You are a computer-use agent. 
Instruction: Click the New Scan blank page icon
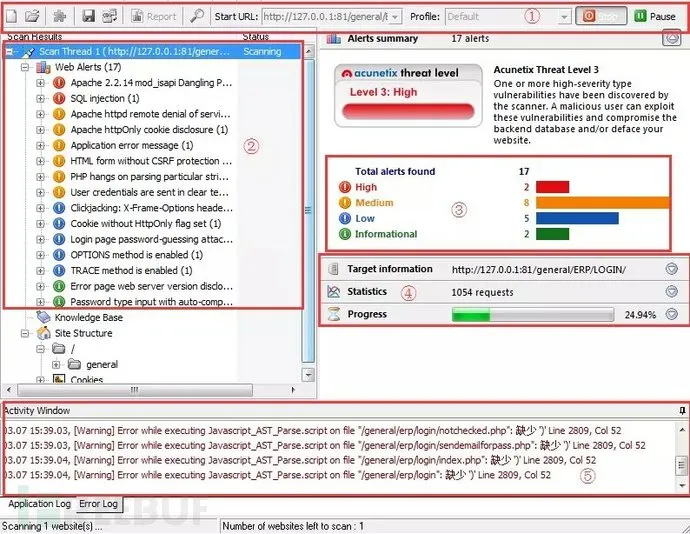click(11, 17)
